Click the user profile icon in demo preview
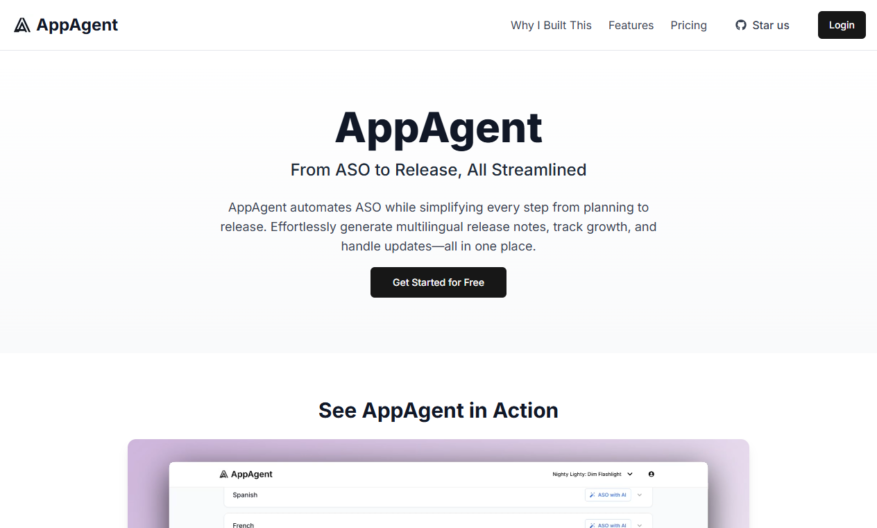This screenshot has width=877, height=528. point(651,474)
